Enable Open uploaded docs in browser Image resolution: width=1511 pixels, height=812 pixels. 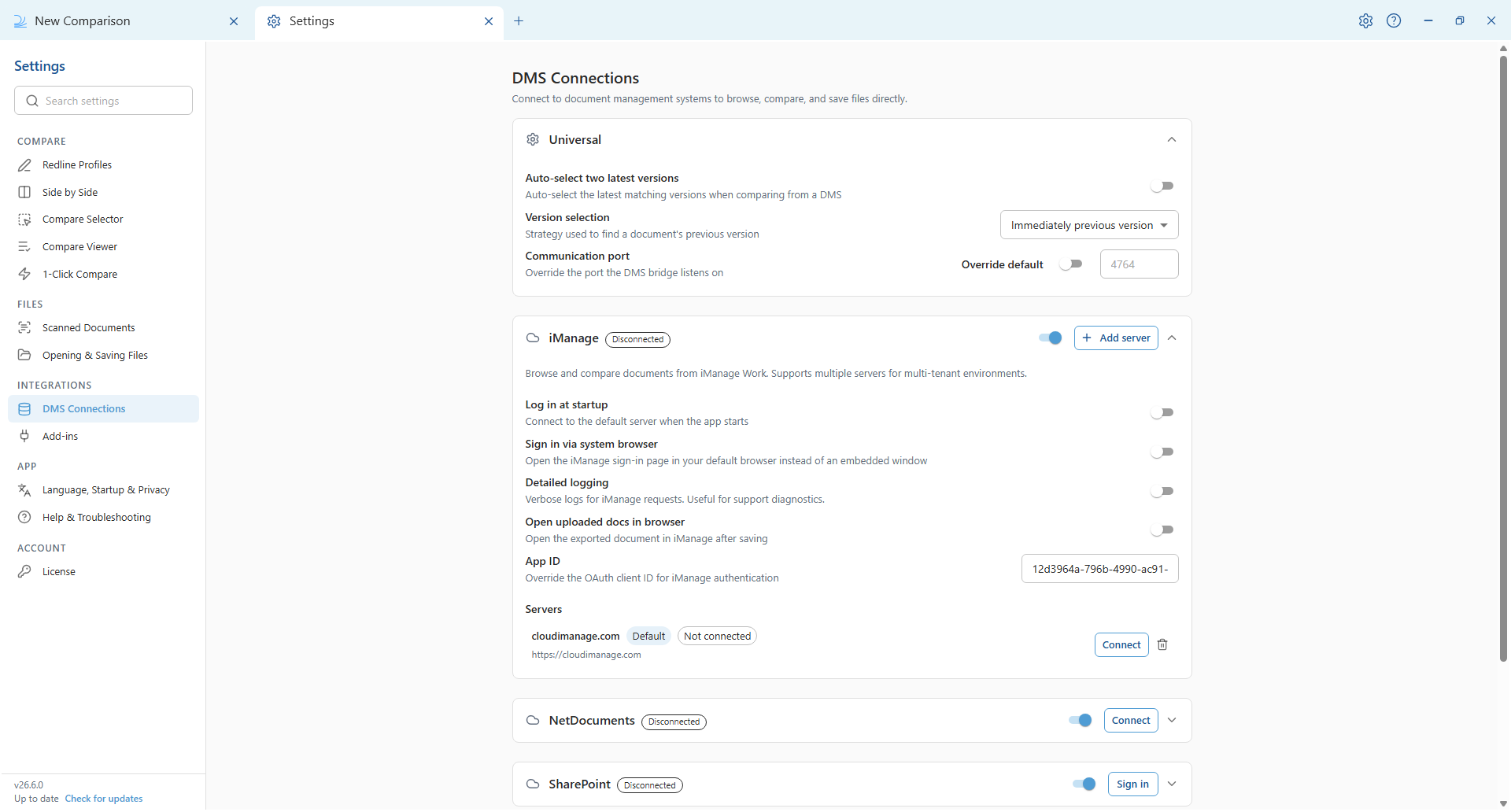pyautogui.click(x=1162, y=530)
